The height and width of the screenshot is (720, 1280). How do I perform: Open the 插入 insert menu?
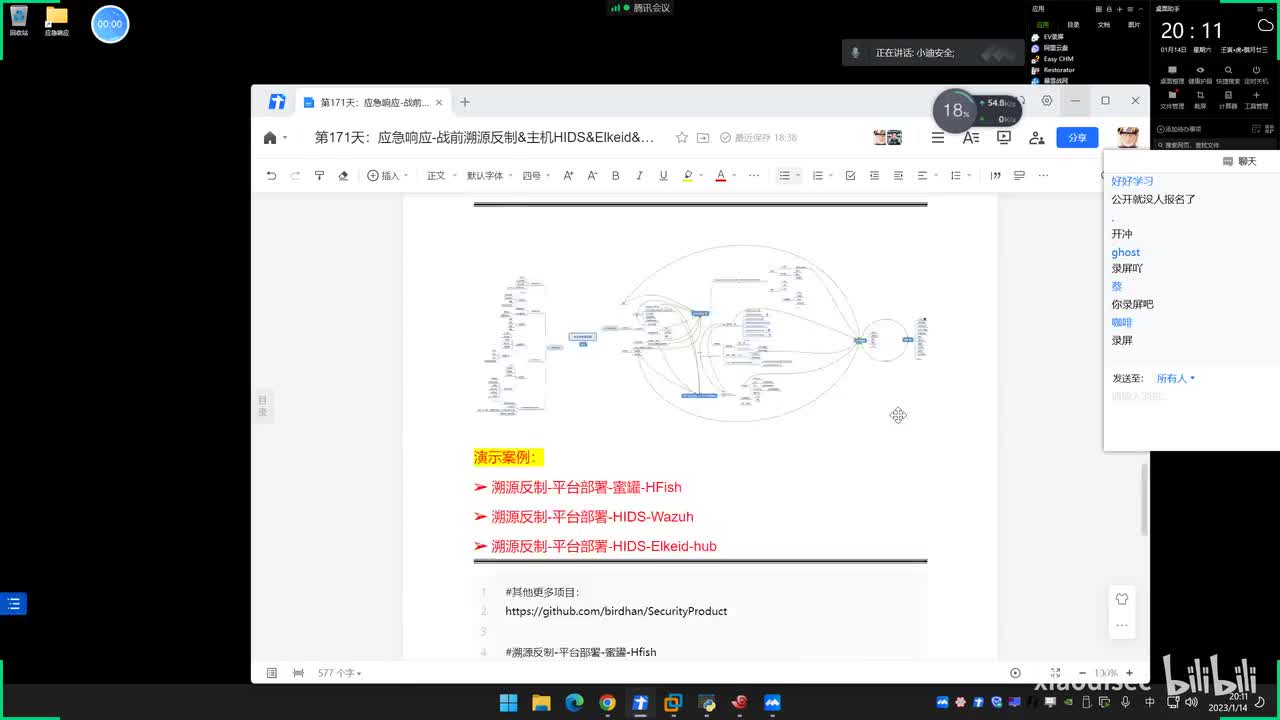tap(387, 175)
